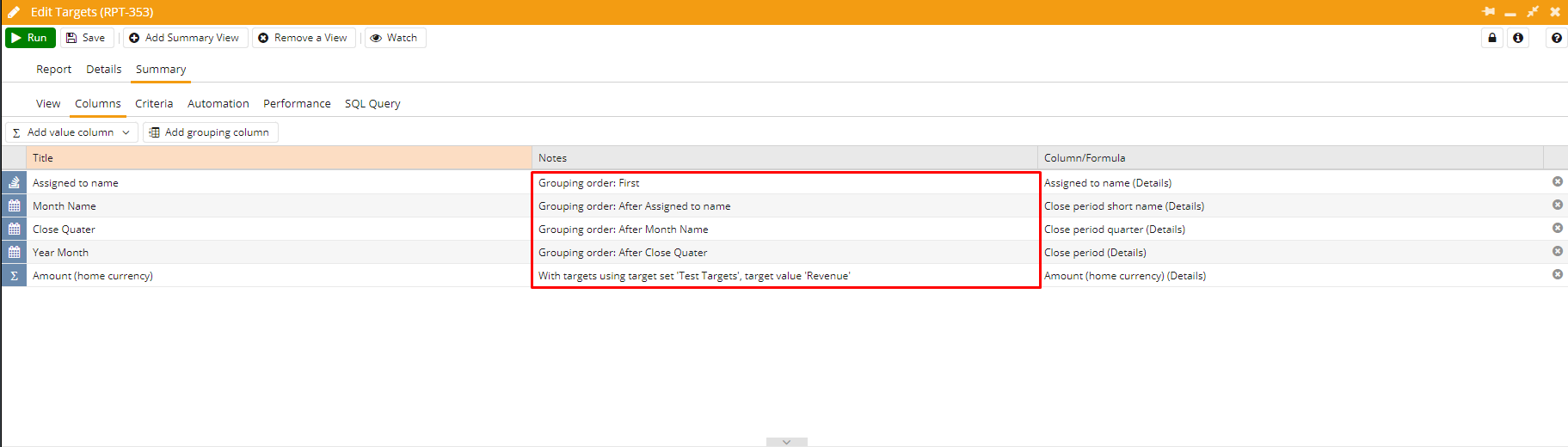Sort by the Title column header
Viewport: 1568px width, 447px height.
pyautogui.click(x=280, y=158)
